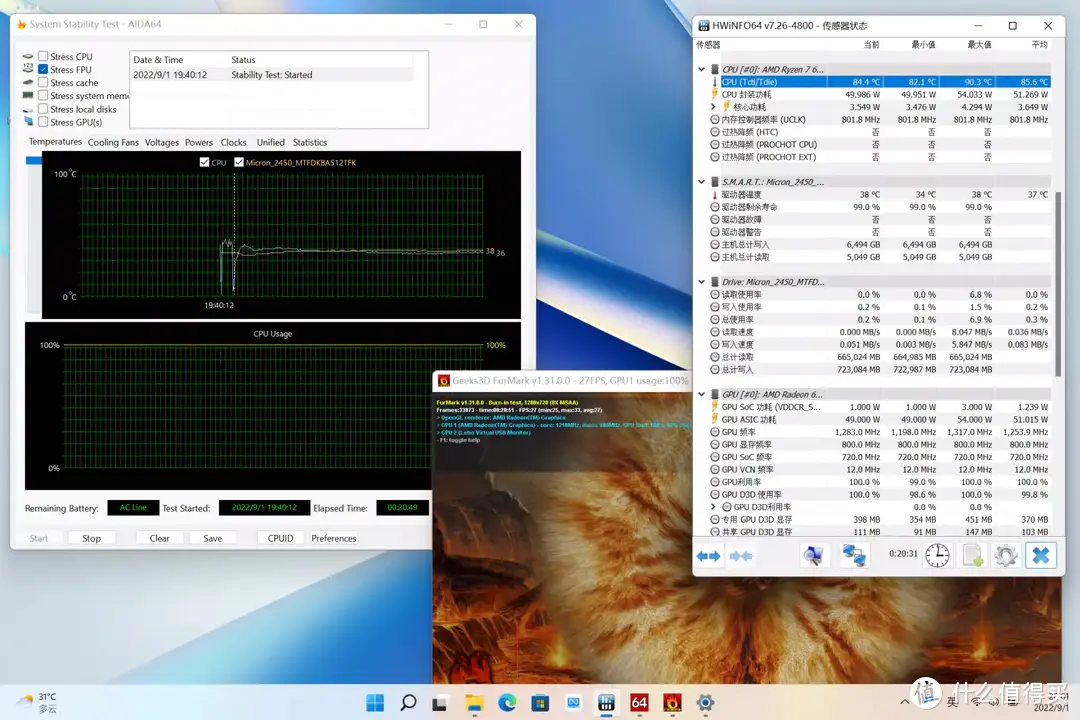Click the Stress FPU 123 icon
The width and height of the screenshot is (1080, 720).
pos(28,69)
